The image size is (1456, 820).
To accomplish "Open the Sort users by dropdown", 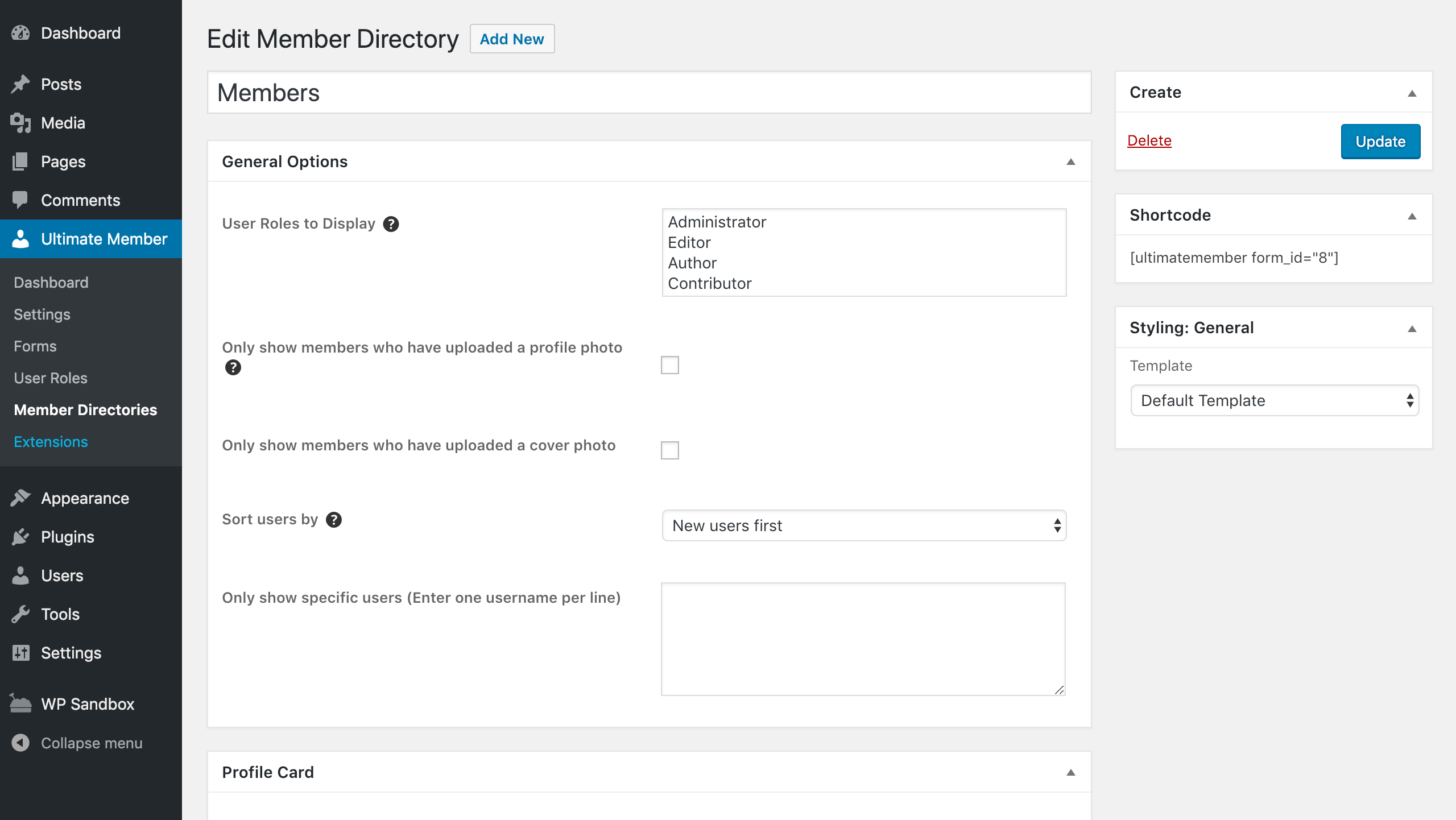I will pyautogui.click(x=863, y=525).
